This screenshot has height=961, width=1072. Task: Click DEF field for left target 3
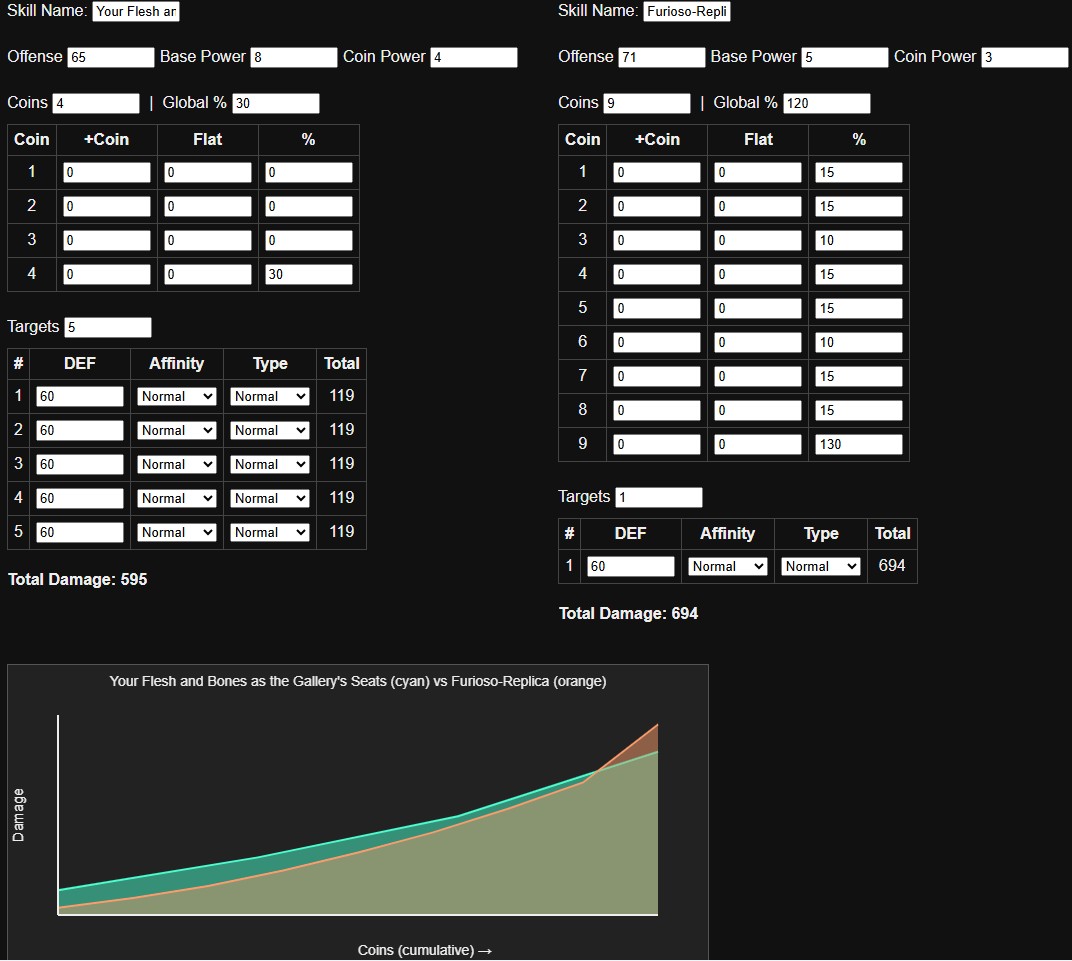point(80,465)
